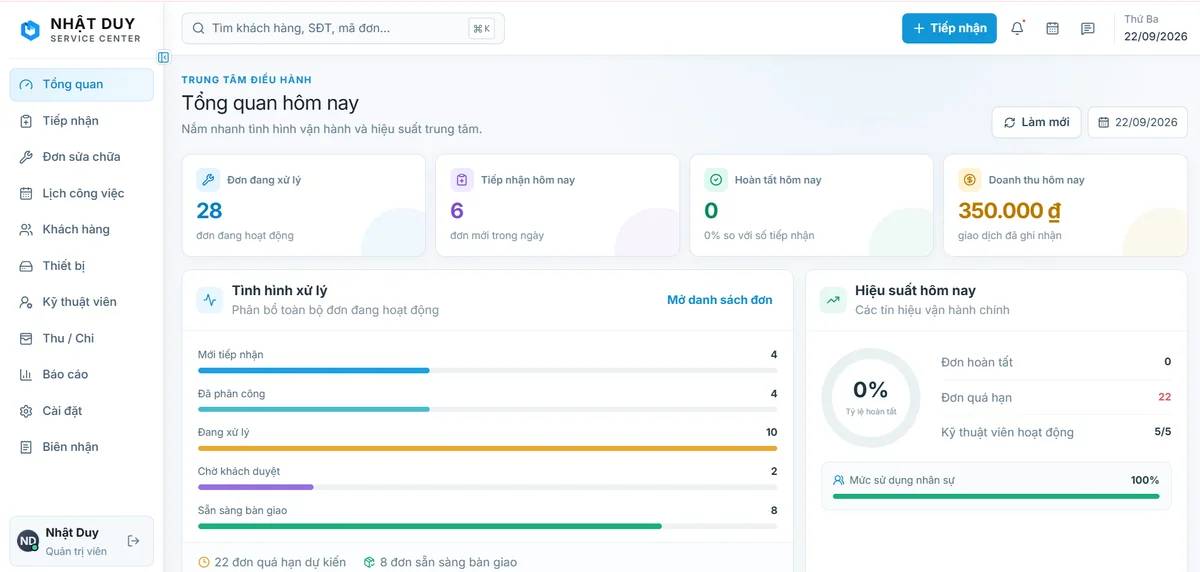
Task: Open Kỹ thuật viên menu item
Action: click(82, 302)
